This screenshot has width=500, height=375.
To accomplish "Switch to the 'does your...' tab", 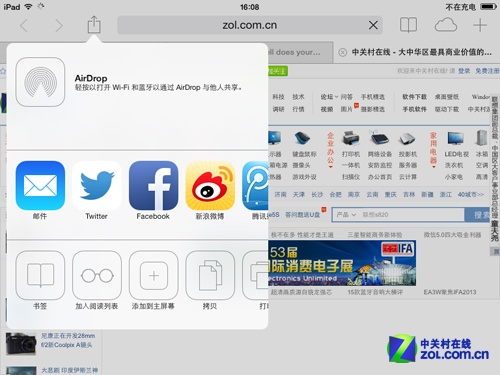I will (x=300, y=52).
